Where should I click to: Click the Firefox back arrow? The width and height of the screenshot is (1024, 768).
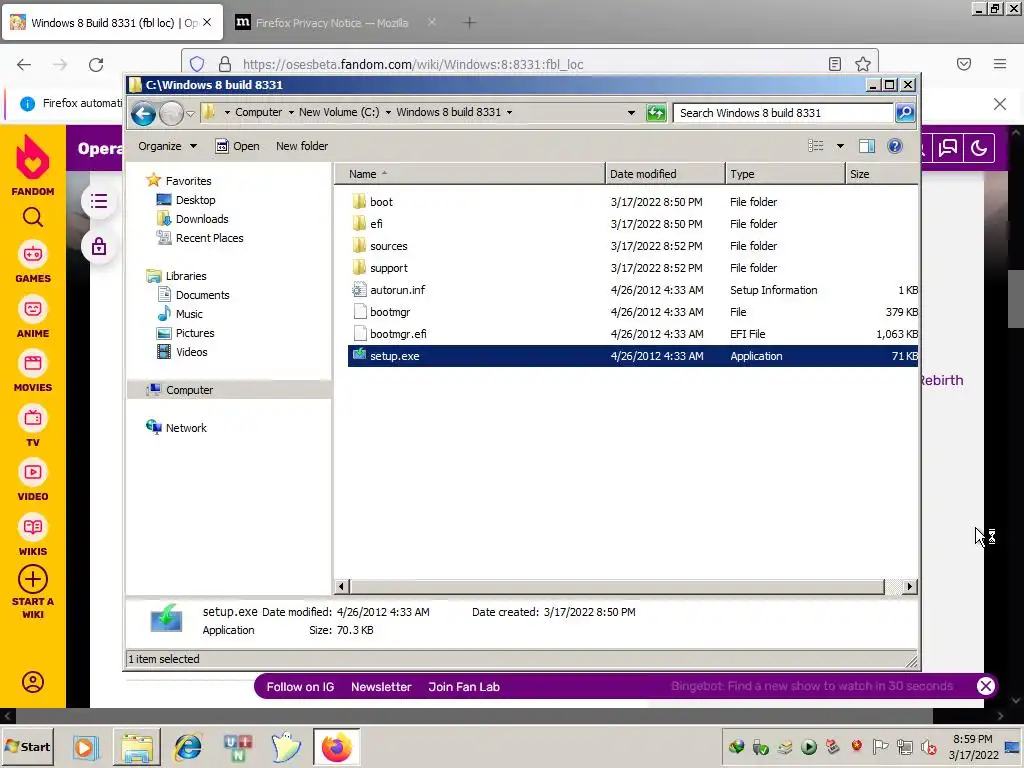tap(24, 64)
